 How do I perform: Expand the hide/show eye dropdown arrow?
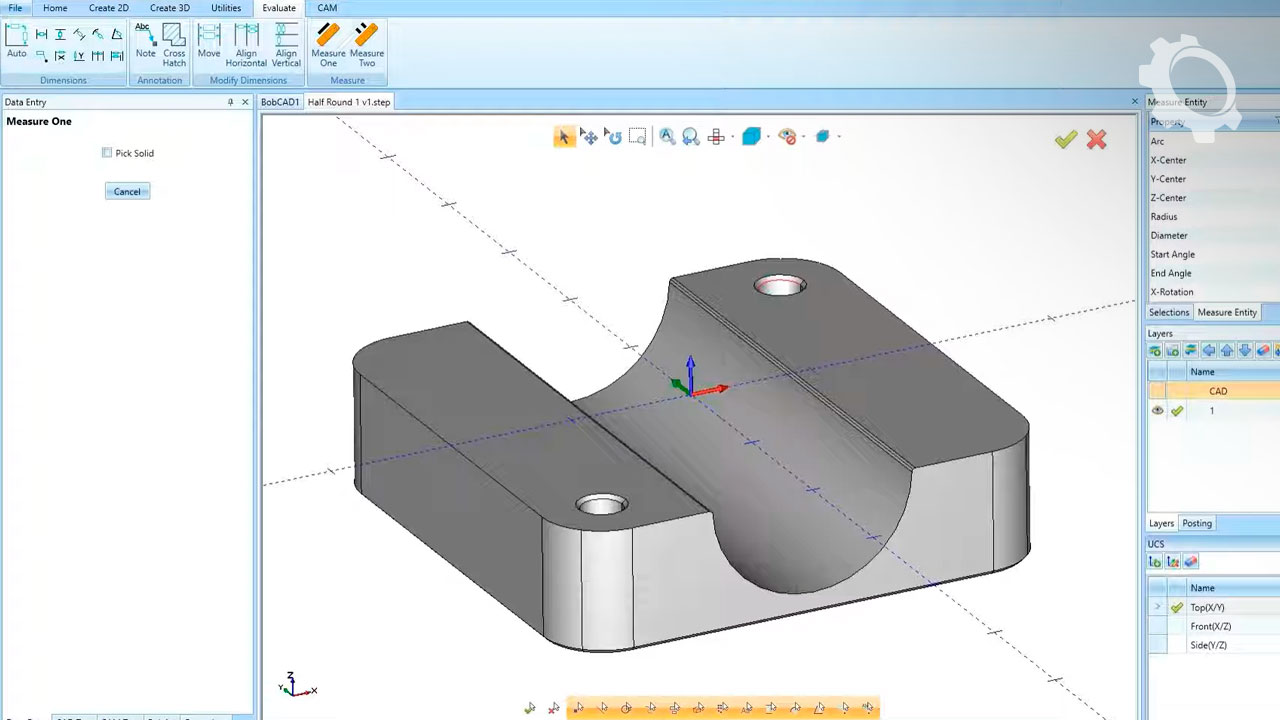[x=803, y=137]
